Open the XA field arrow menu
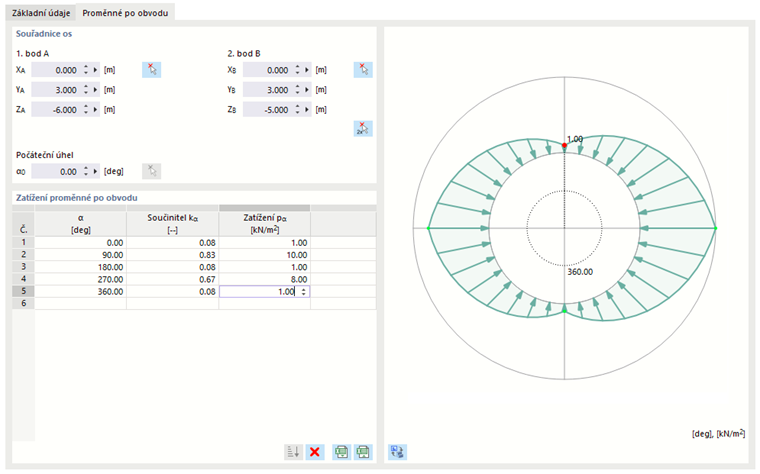The image size is (760, 474). [95, 70]
